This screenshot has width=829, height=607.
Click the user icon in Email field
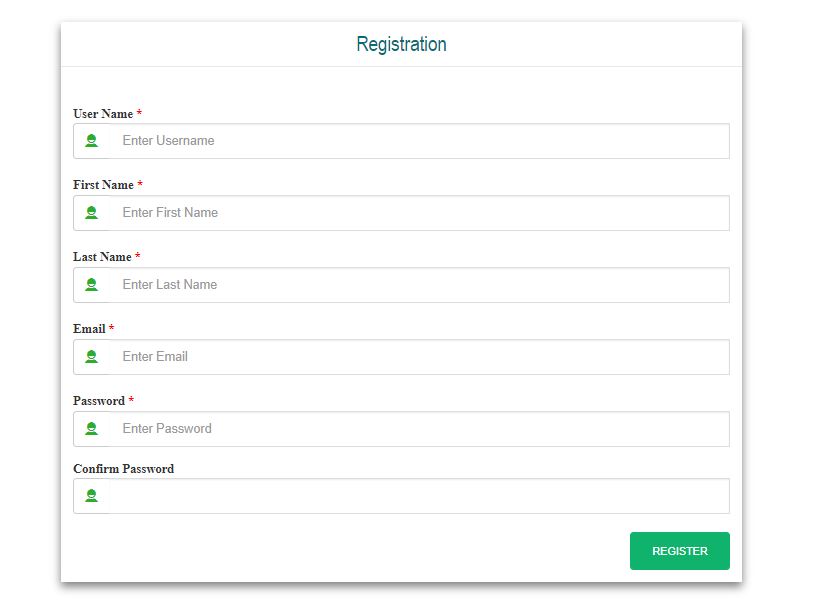coord(91,356)
